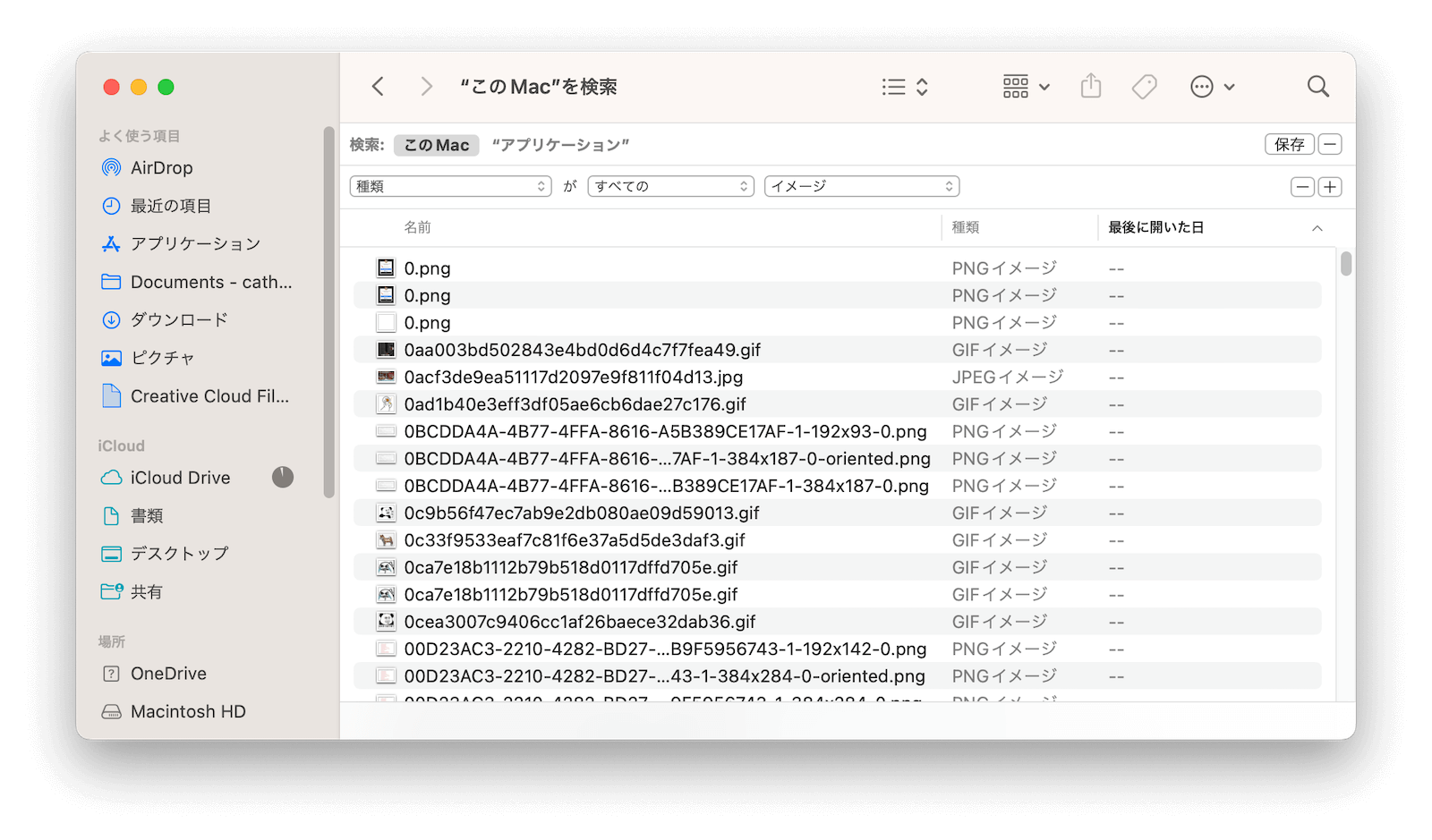Open the イメージ type dropdown
Screen dimensions: 1432x840
(861, 186)
